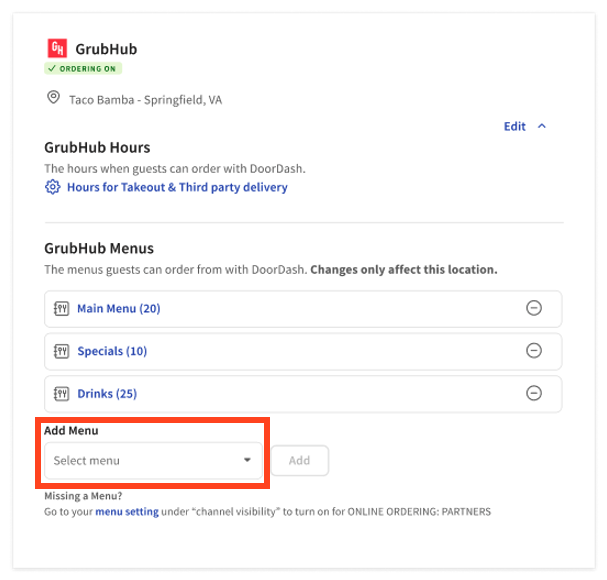Open Main Menu (20) link
This screenshot has height=580, width=607.
pos(118,309)
